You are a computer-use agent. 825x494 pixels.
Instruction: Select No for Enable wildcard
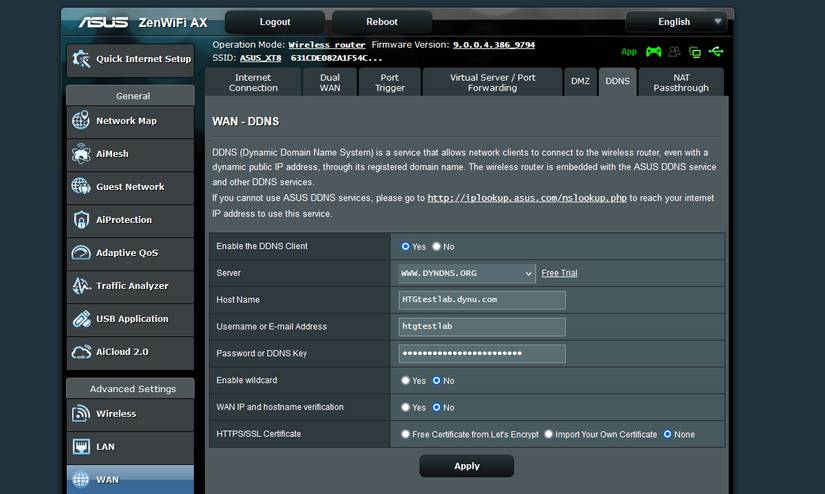436,380
